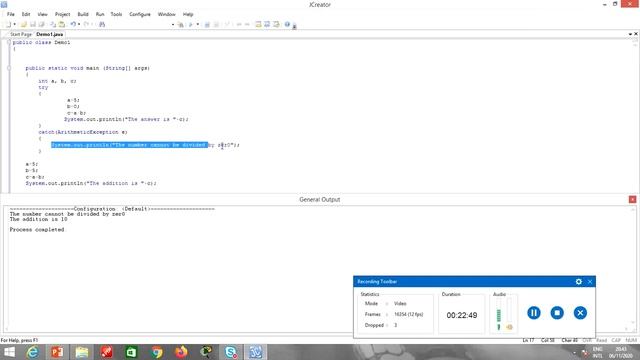Click the Build project toolbar icon
The image size is (640, 360).
tap(180, 24)
